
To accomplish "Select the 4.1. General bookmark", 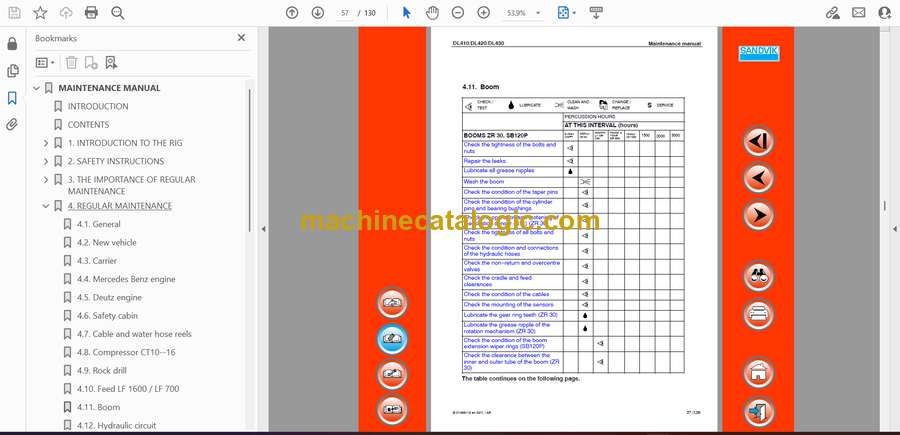I will [x=99, y=224].
